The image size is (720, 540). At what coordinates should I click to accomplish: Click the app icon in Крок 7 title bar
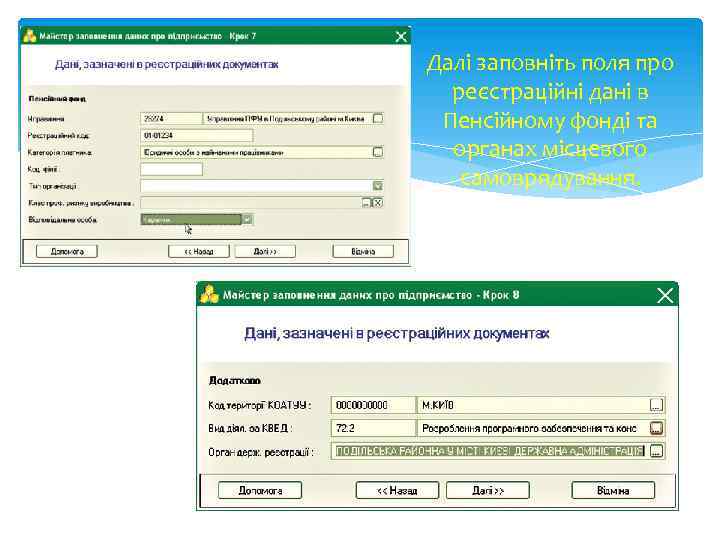click(x=30, y=36)
